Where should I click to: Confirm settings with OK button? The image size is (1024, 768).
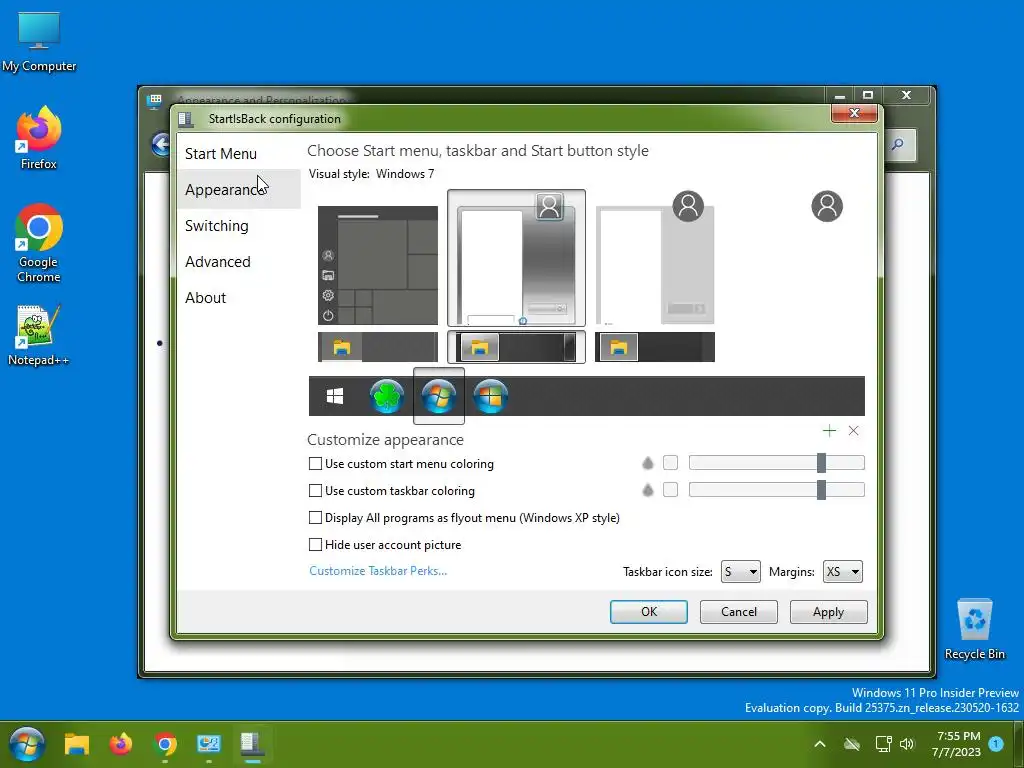pos(648,612)
